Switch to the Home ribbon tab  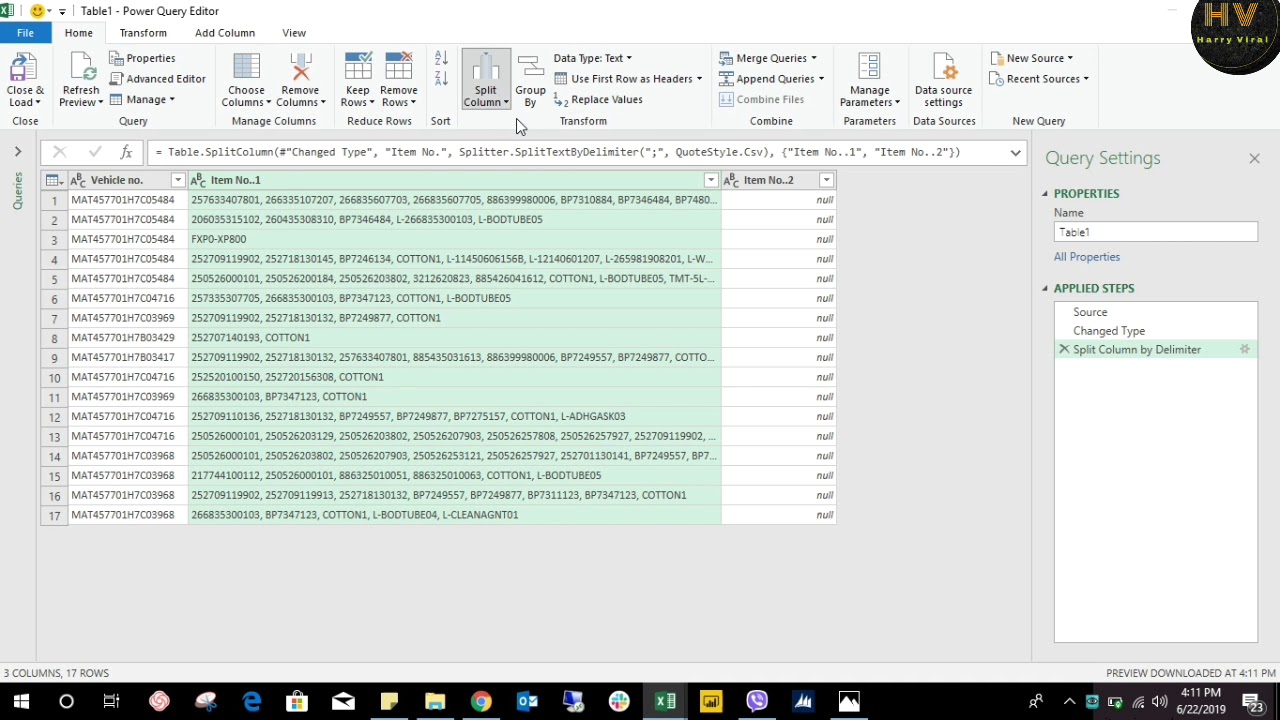(78, 33)
